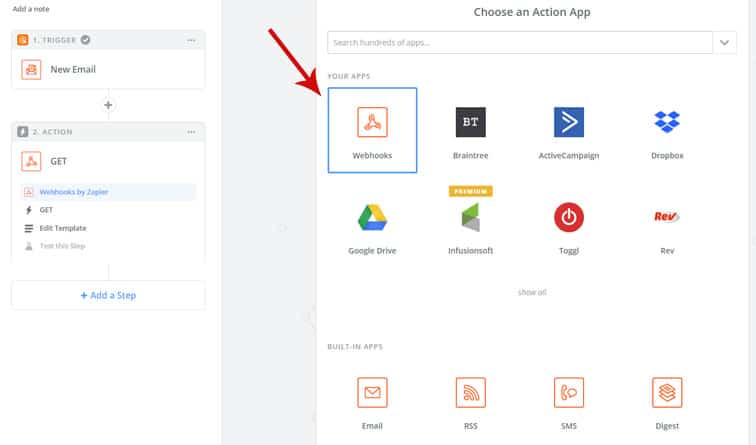Pick the Toggl app icon
This screenshot has width=756, height=445.
[568, 217]
